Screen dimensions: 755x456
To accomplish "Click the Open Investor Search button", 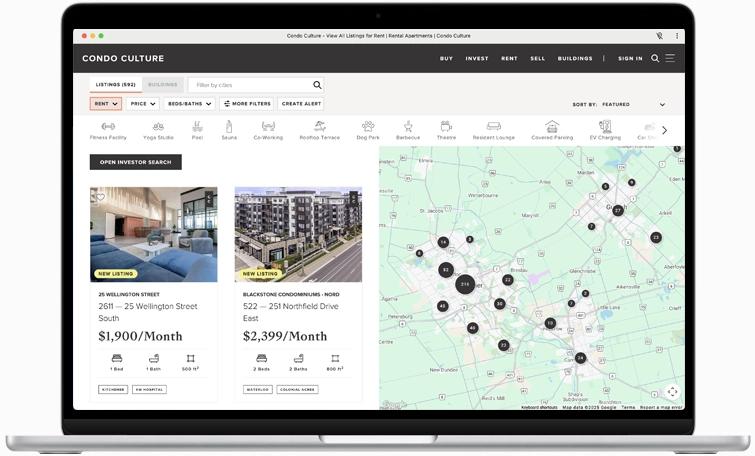I will 135,162.
